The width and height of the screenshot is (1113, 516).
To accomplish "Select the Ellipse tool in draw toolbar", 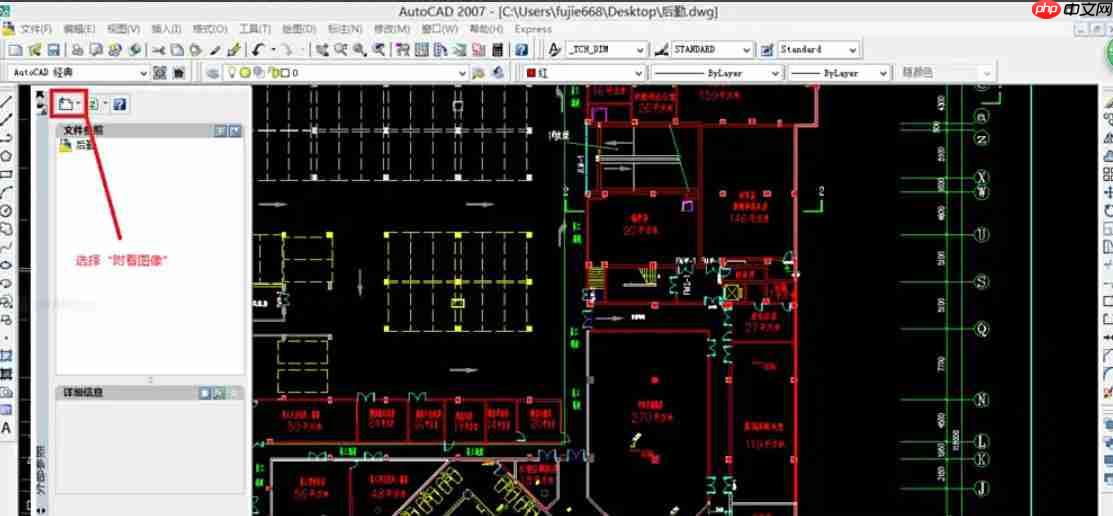I will click(x=6, y=265).
